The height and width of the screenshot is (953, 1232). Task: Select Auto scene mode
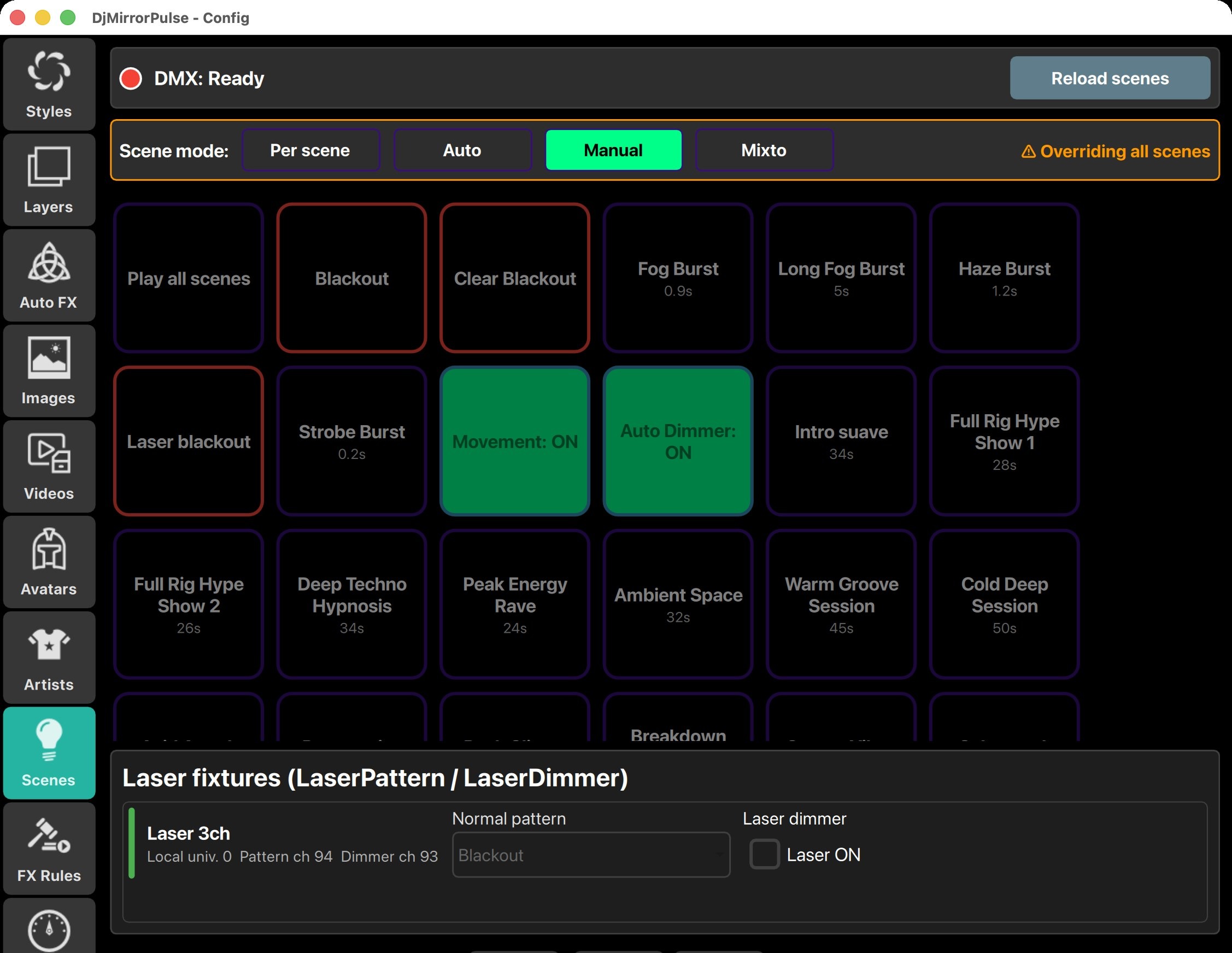462,150
